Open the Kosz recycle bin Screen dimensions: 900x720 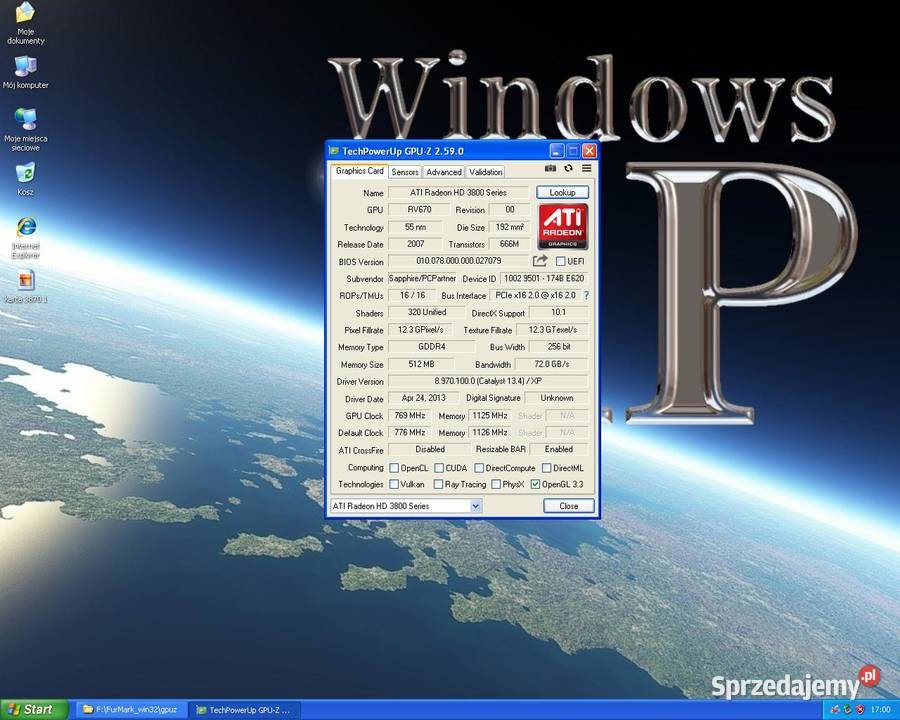pos(24,173)
